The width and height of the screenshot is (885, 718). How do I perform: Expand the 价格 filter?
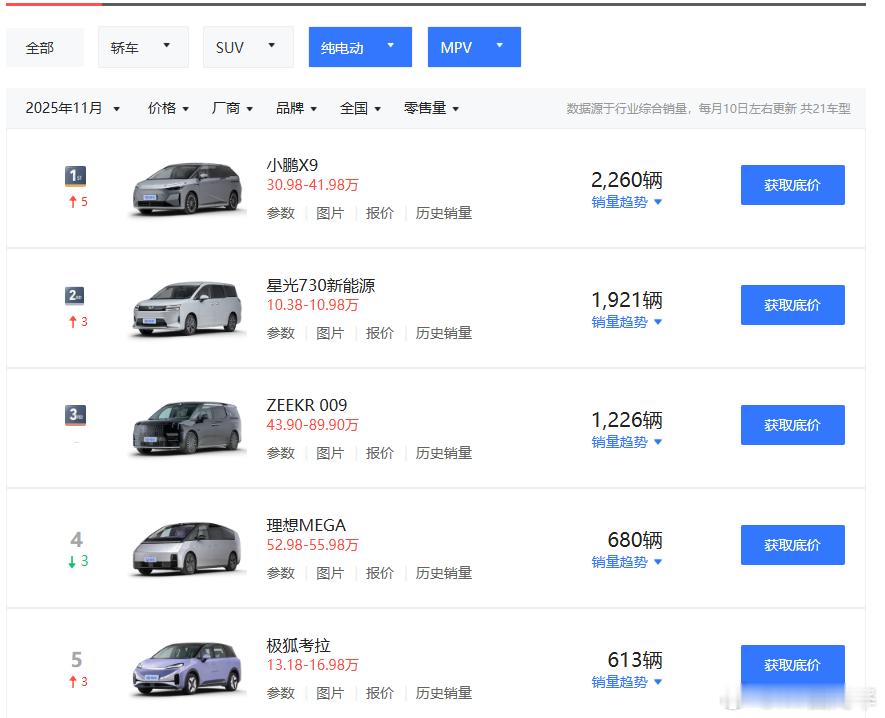coord(168,108)
